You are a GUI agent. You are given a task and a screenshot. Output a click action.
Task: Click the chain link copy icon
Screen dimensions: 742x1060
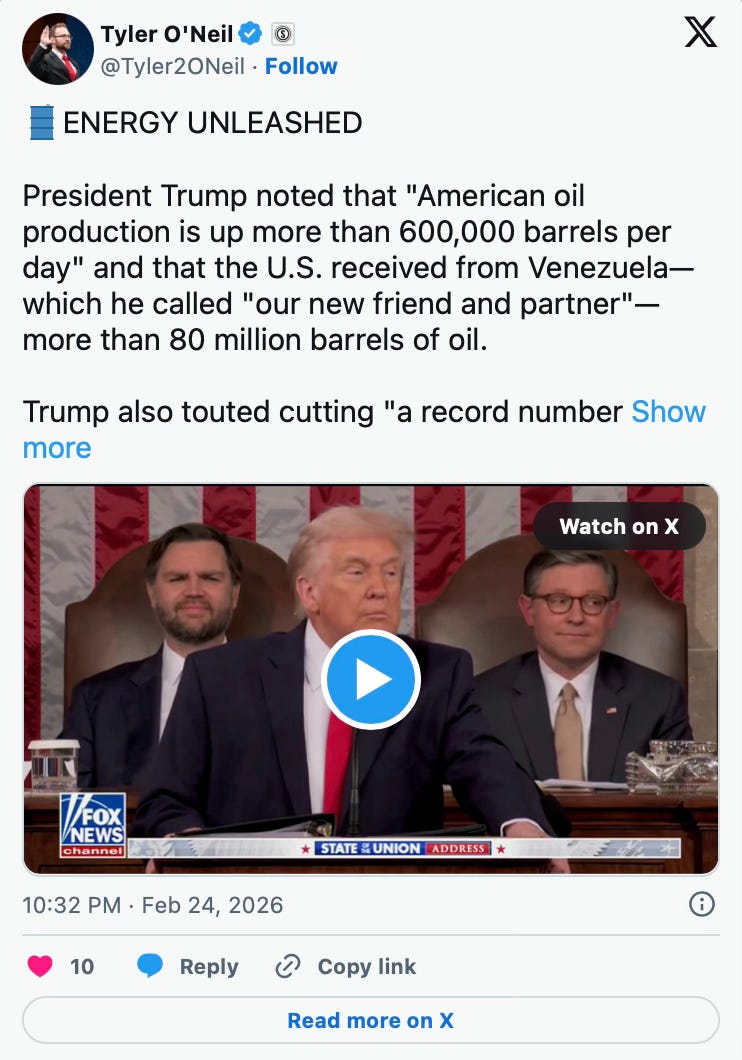[288, 966]
